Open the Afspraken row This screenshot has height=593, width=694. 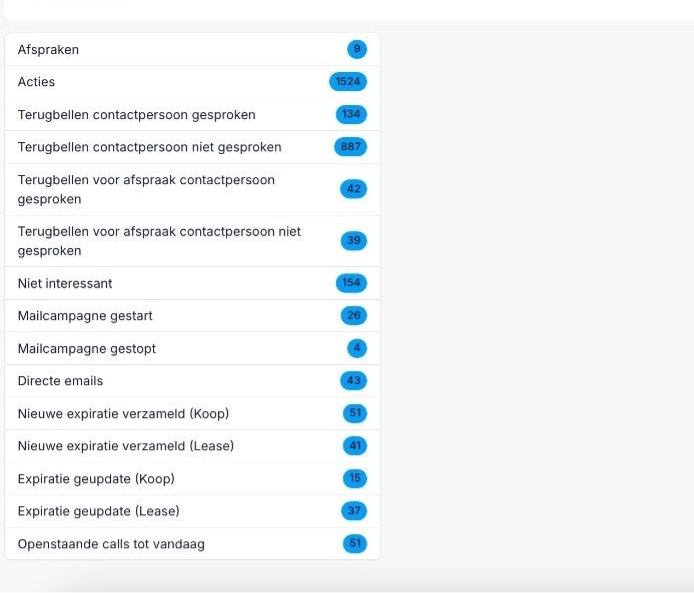(x=48, y=50)
